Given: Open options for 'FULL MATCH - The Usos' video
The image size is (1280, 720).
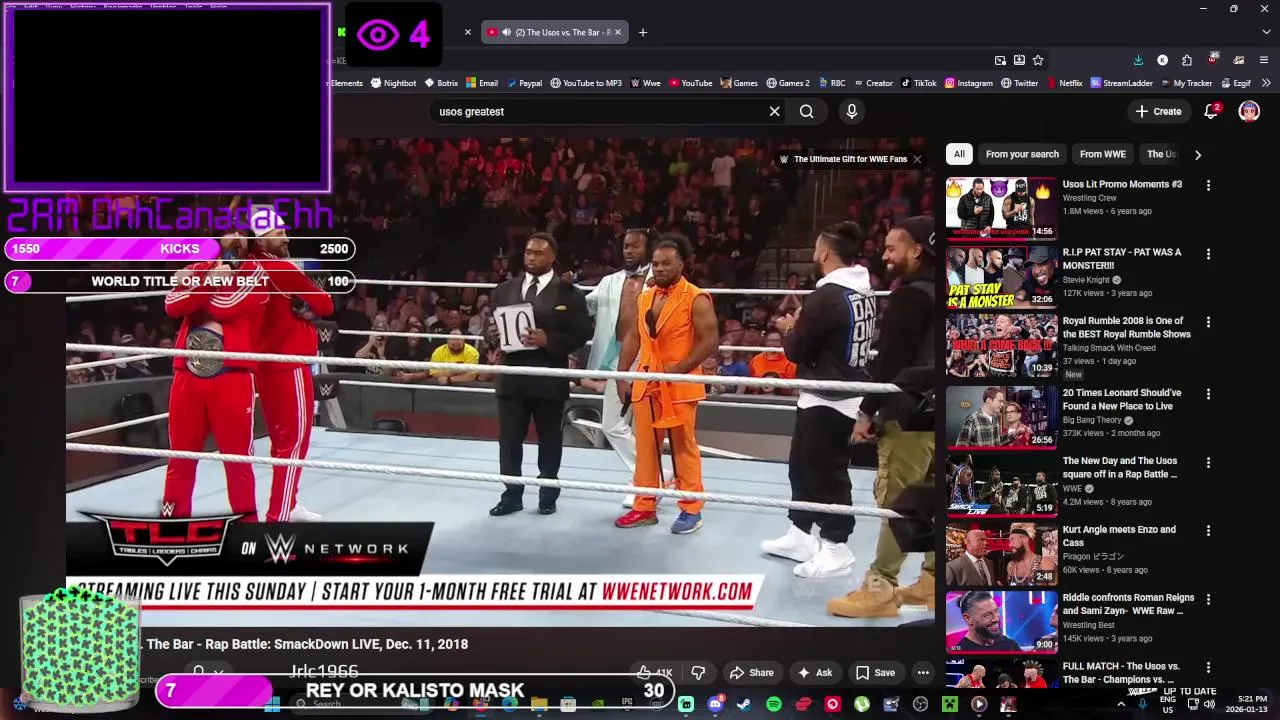Looking at the screenshot, I should click(x=1208, y=667).
